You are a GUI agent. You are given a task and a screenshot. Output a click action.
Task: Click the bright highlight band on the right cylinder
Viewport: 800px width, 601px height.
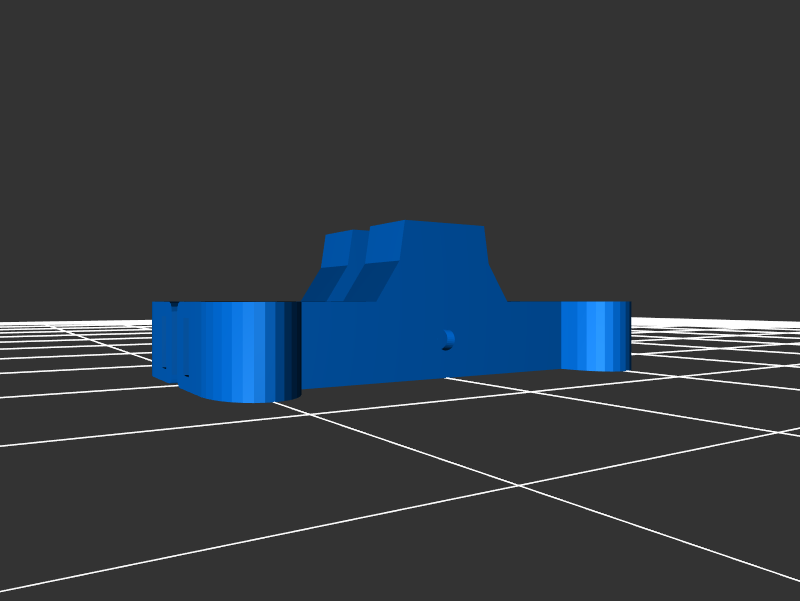pyautogui.click(x=598, y=335)
